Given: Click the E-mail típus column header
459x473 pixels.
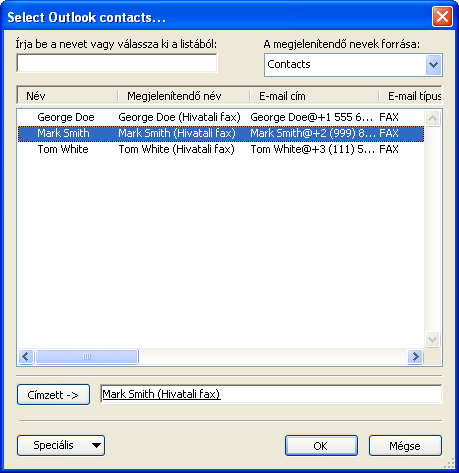Looking at the screenshot, I should pyautogui.click(x=411, y=96).
